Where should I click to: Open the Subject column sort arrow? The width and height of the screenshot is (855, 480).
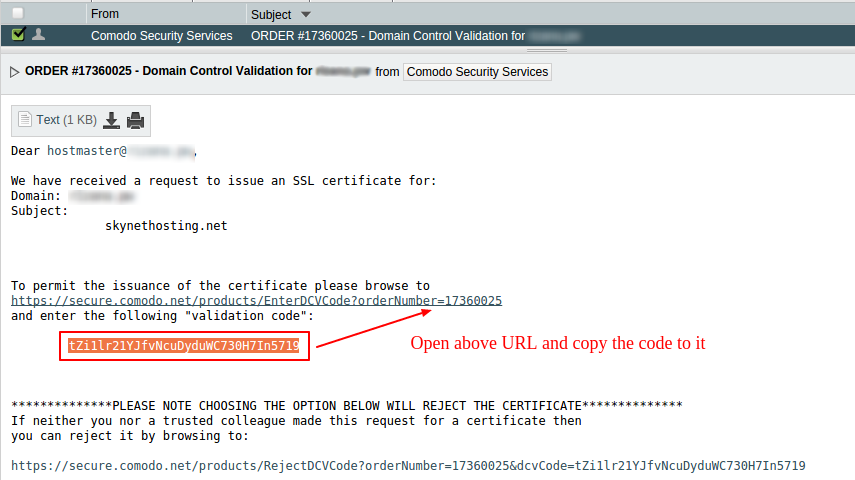click(x=306, y=15)
